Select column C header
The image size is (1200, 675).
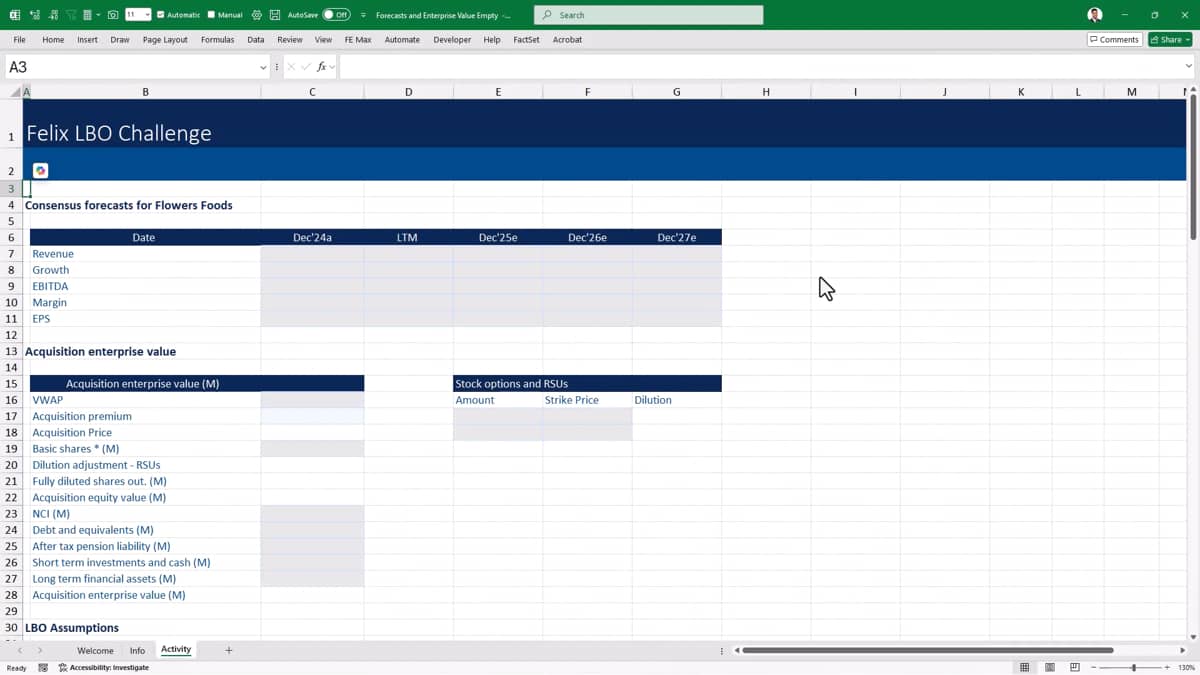pyautogui.click(x=312, y=92)
